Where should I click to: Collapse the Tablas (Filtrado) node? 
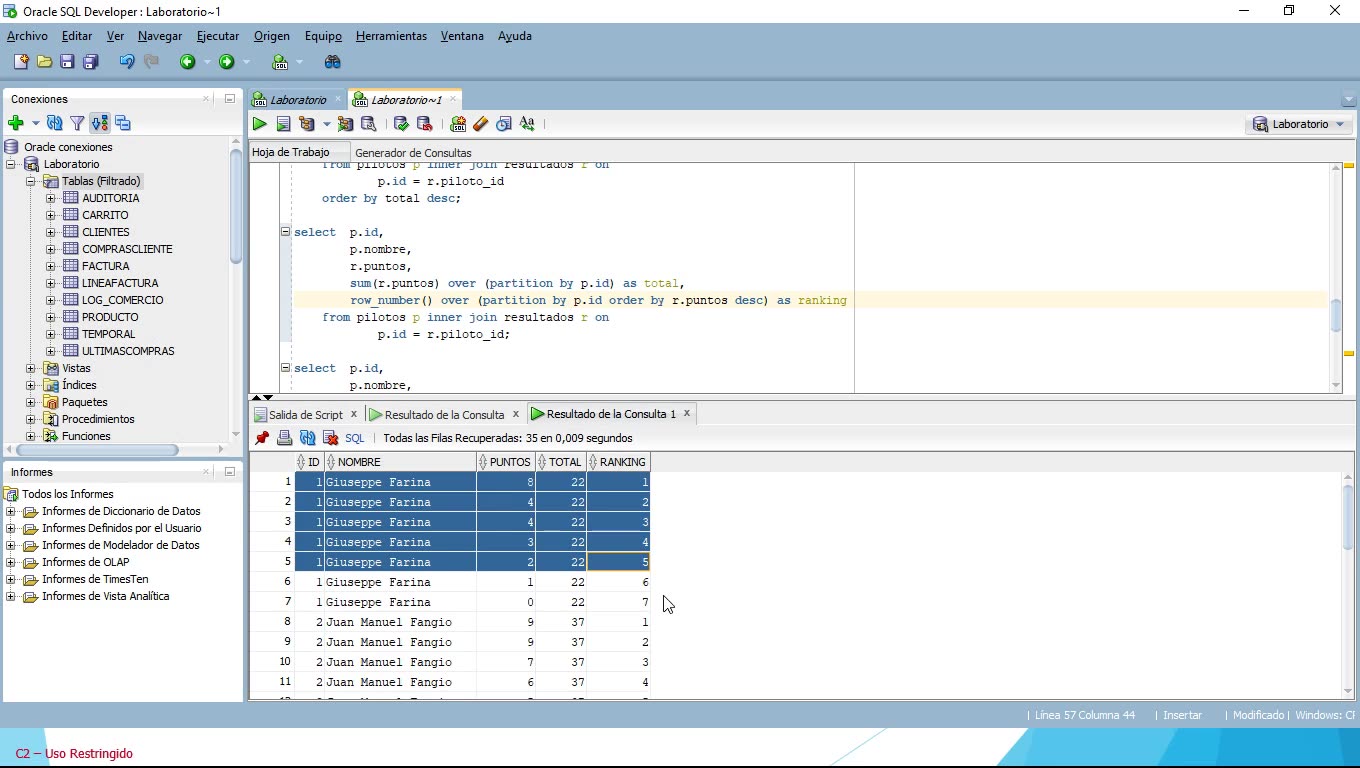pyautogui.click(x=30, y=181)
